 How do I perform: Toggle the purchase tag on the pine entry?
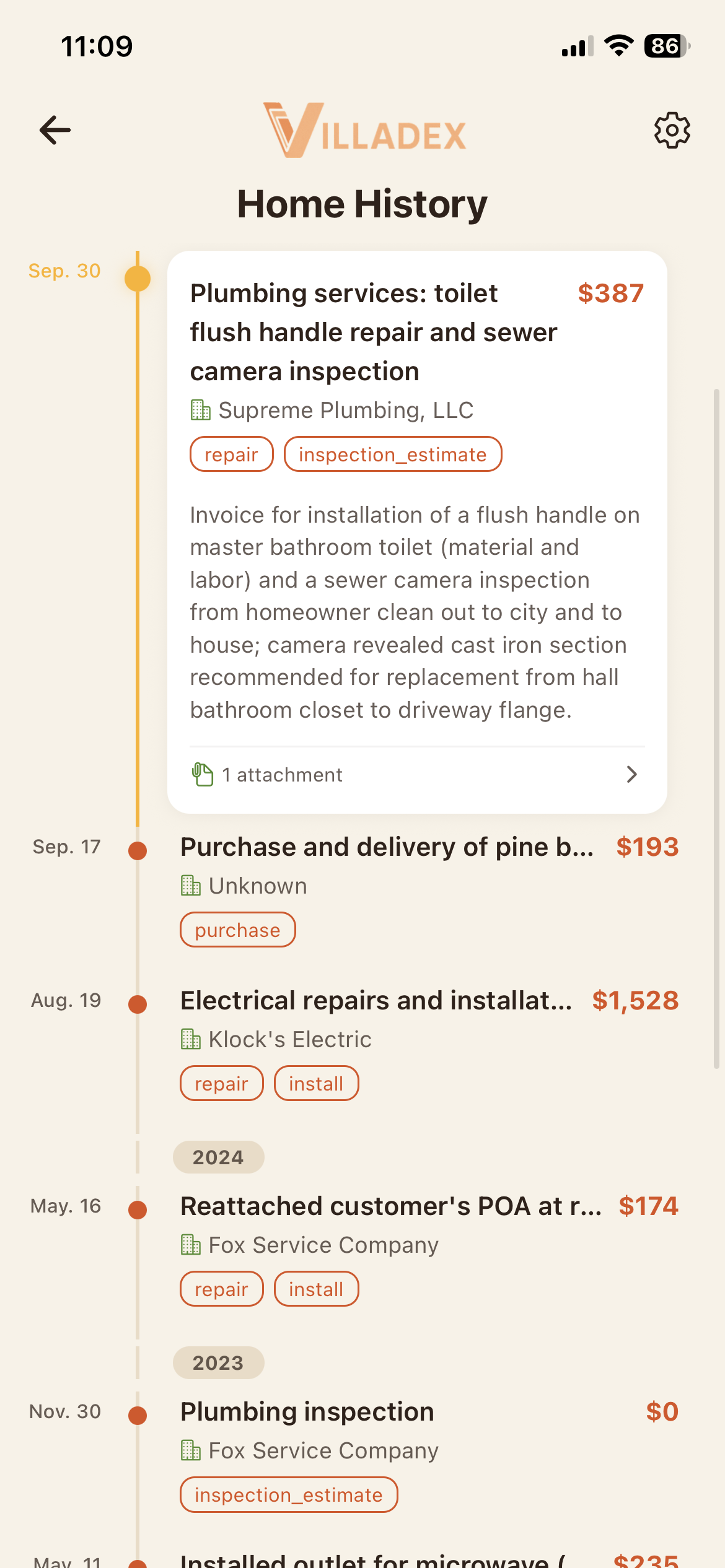(x=237, y=930)
